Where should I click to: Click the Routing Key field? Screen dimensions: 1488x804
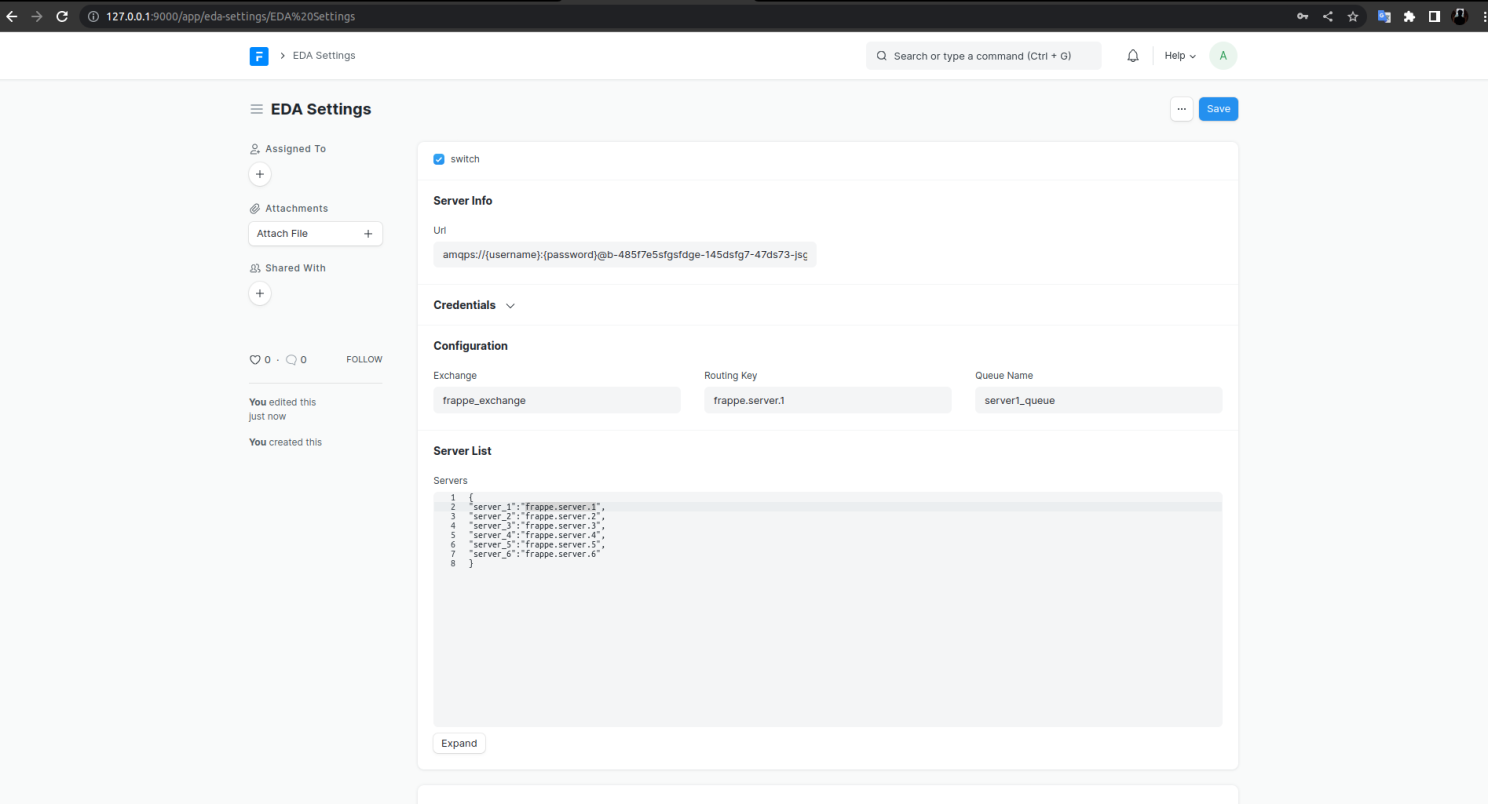(x=828, y=400)
